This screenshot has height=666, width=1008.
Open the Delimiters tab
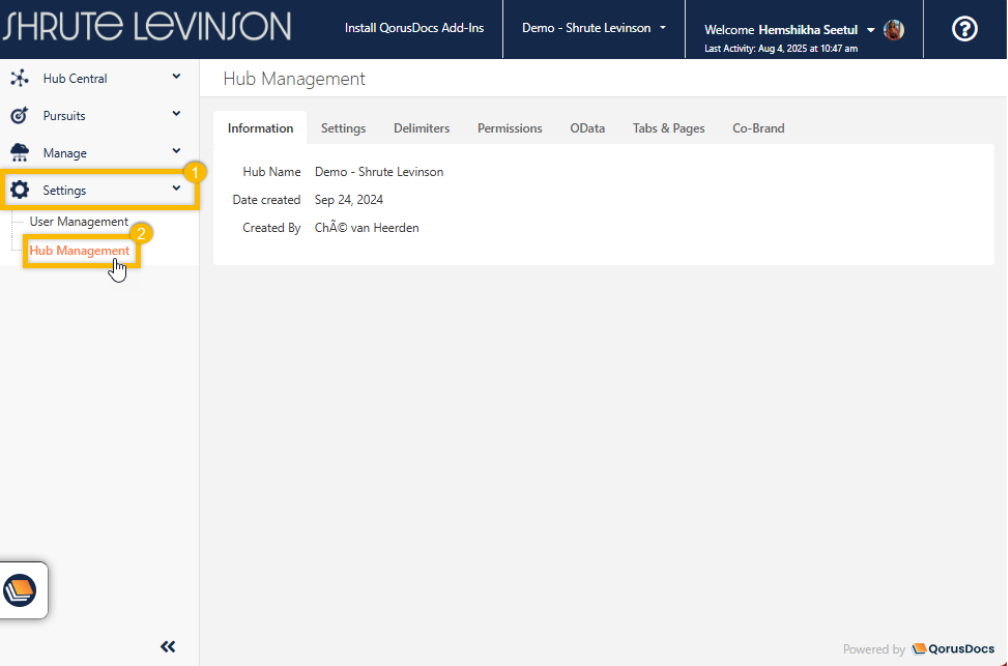421,128
